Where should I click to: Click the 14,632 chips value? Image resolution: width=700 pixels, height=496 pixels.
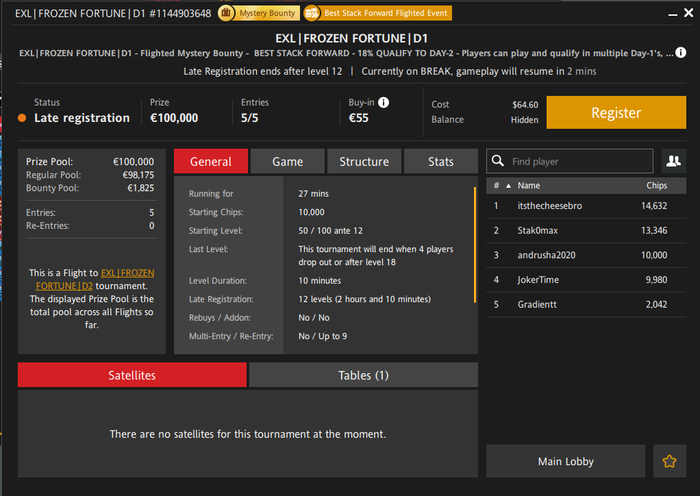(654, 206)
